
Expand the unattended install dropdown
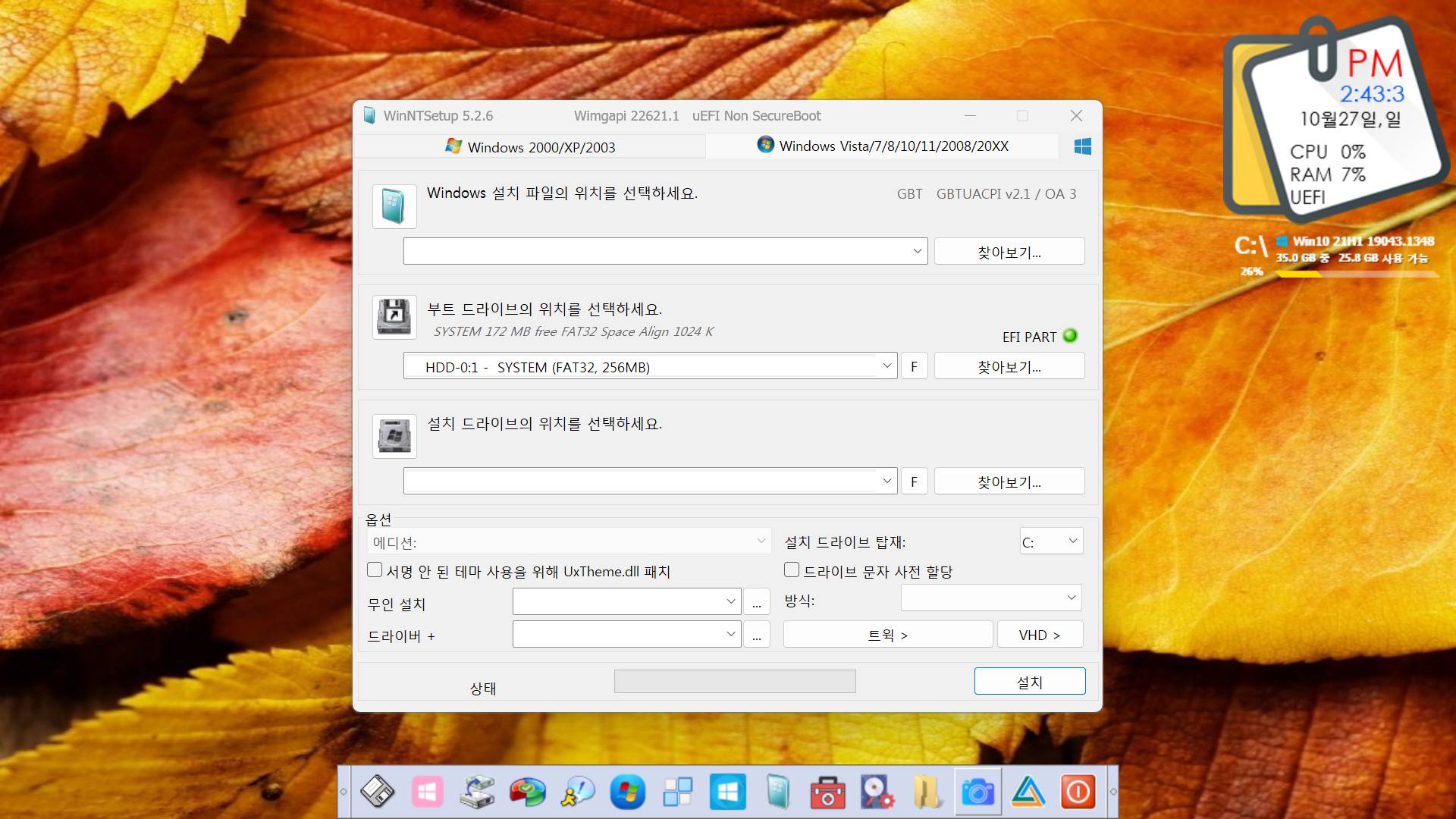click(626, 601)
